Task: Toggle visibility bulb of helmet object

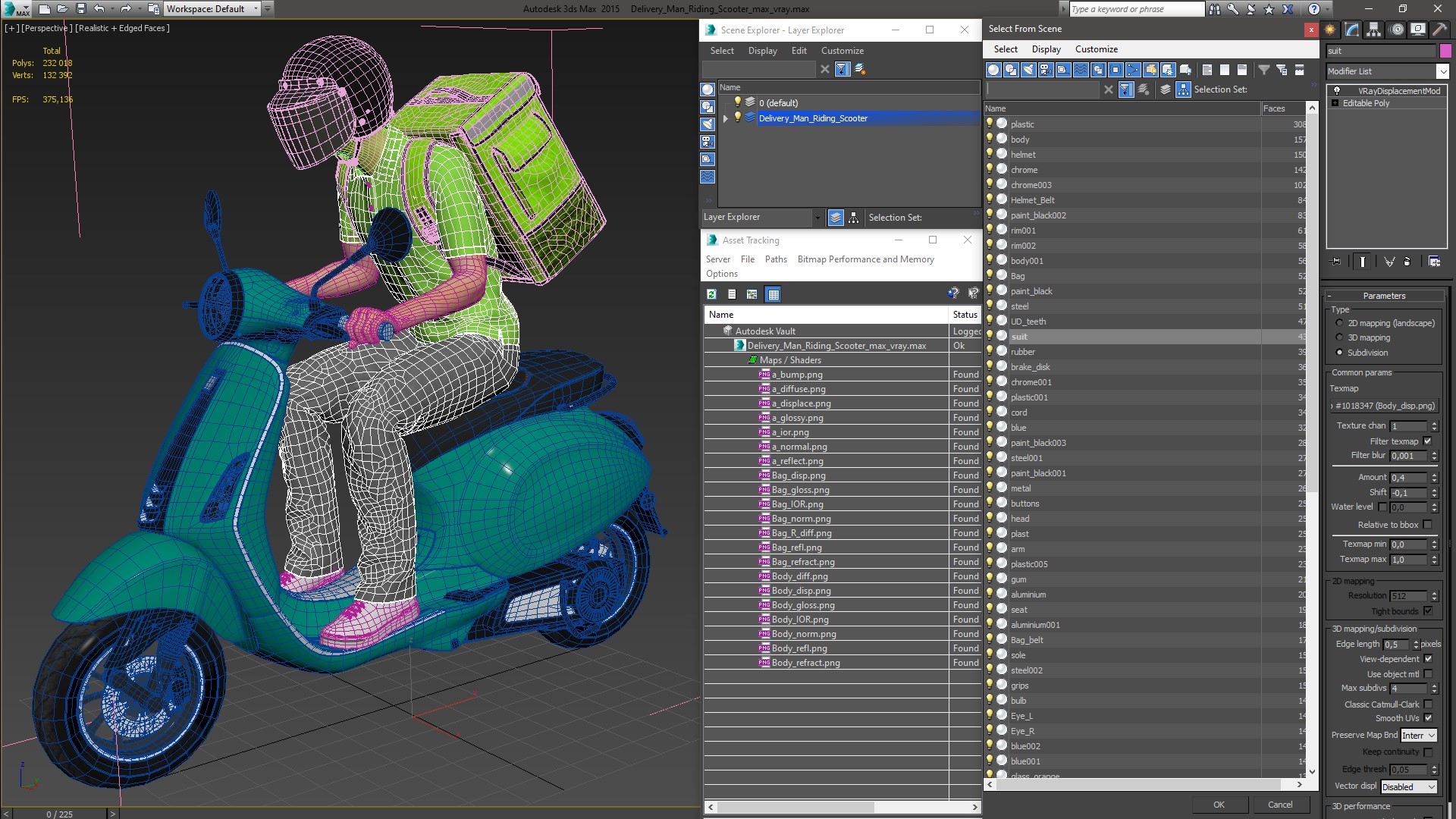Action: click(x=990, y=154)
